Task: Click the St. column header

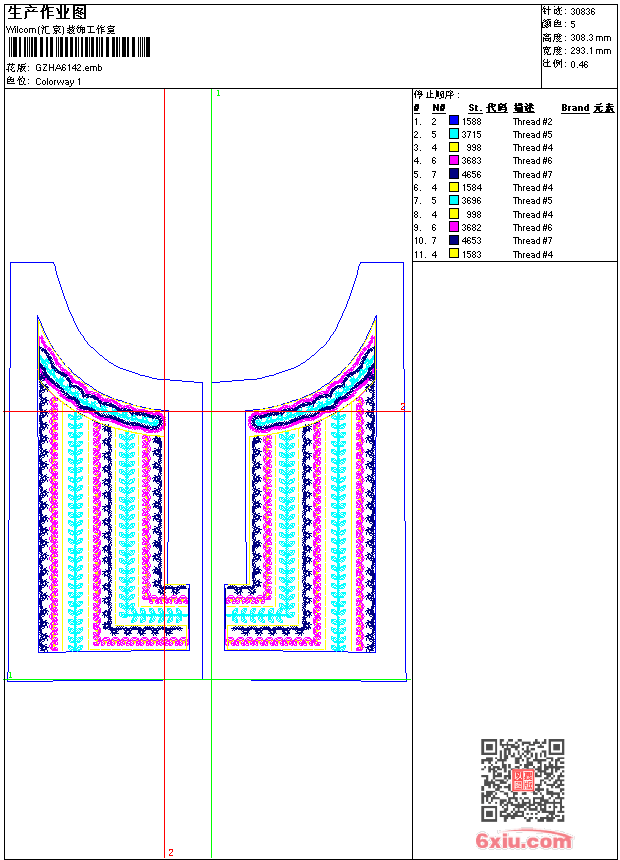Action: (475, 108)
